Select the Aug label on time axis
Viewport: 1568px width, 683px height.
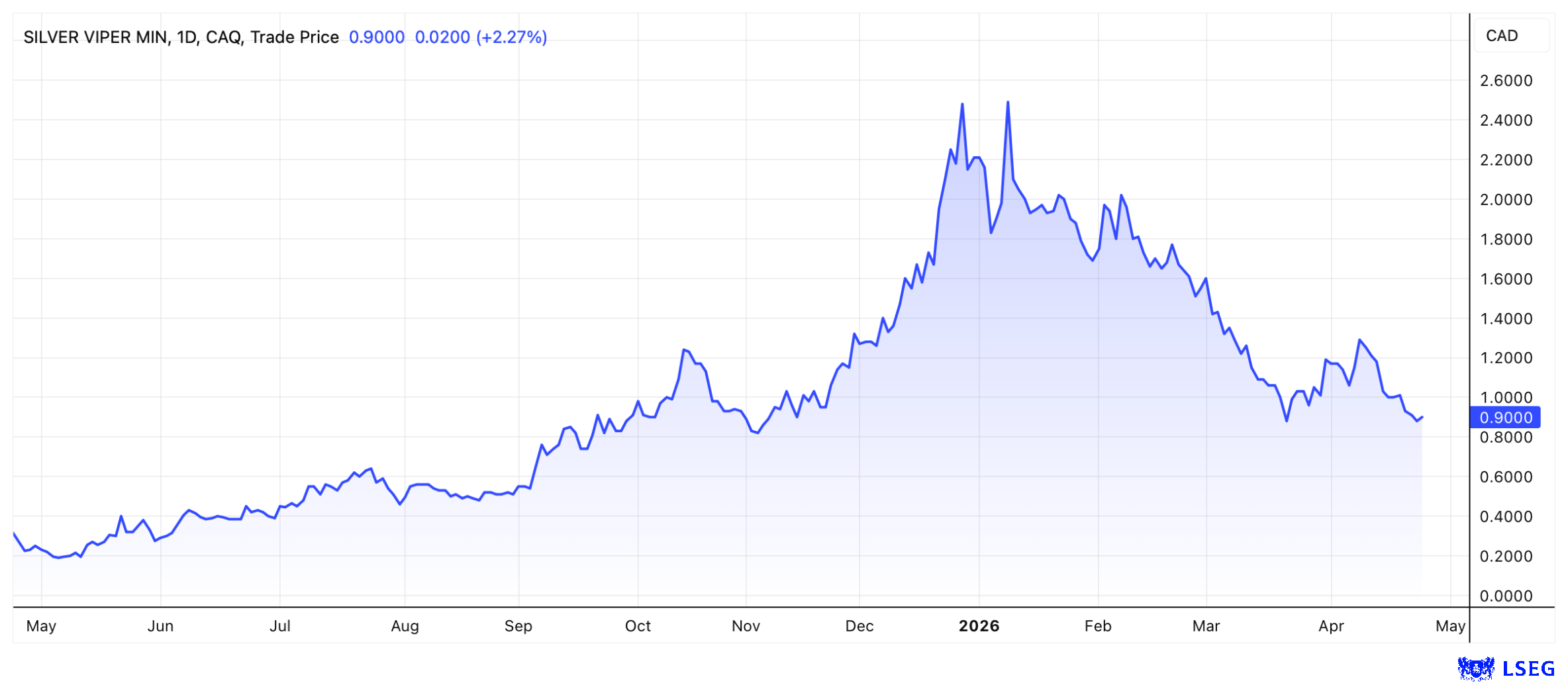(x=405, y=626)
